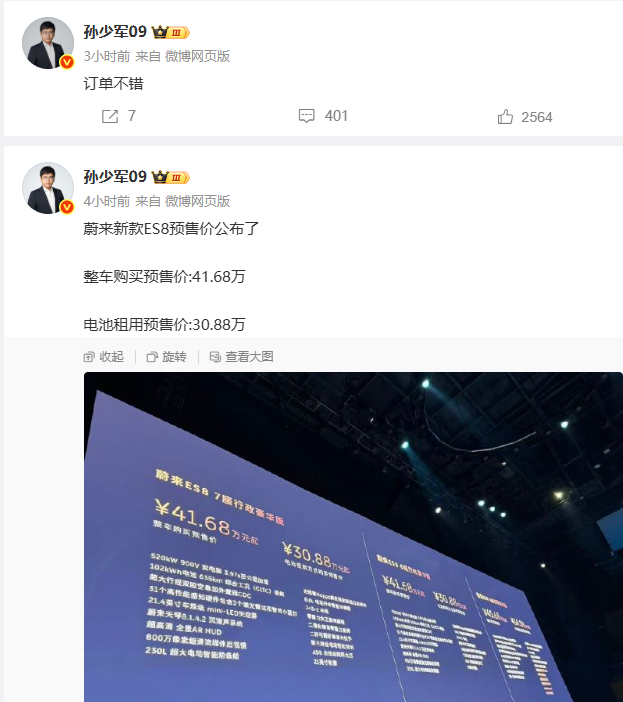Click 微博网页版 source on first post

pos(197,56)
